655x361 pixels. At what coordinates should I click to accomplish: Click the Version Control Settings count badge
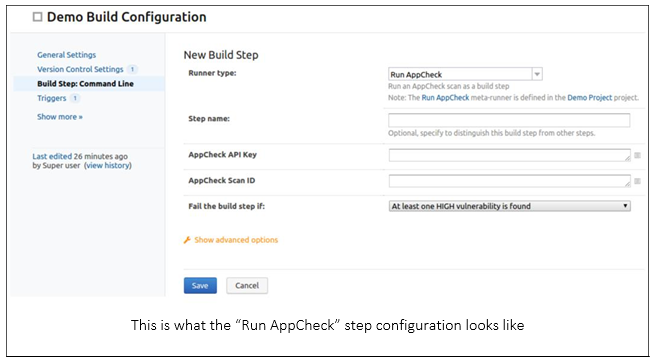pos(132,69)
